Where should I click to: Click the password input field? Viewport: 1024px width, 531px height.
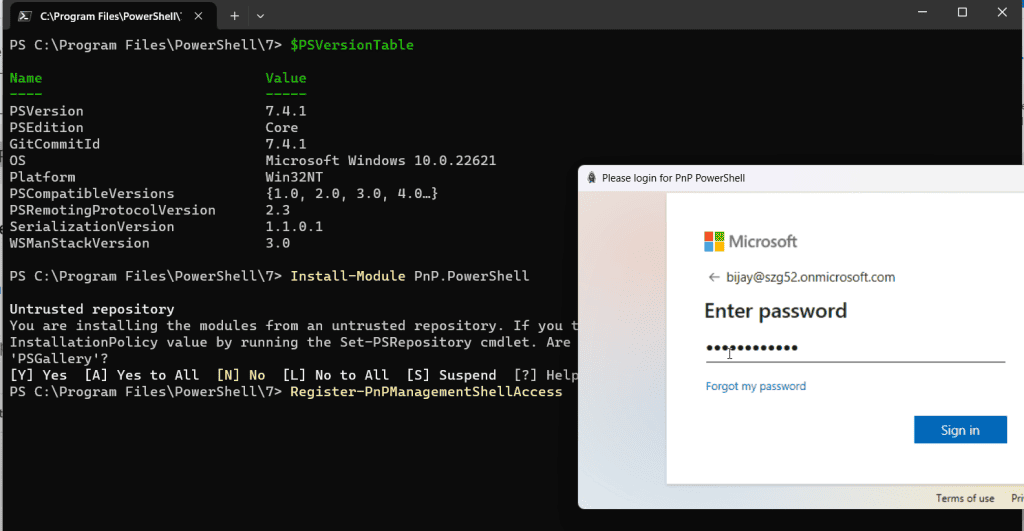click(855, 348)
